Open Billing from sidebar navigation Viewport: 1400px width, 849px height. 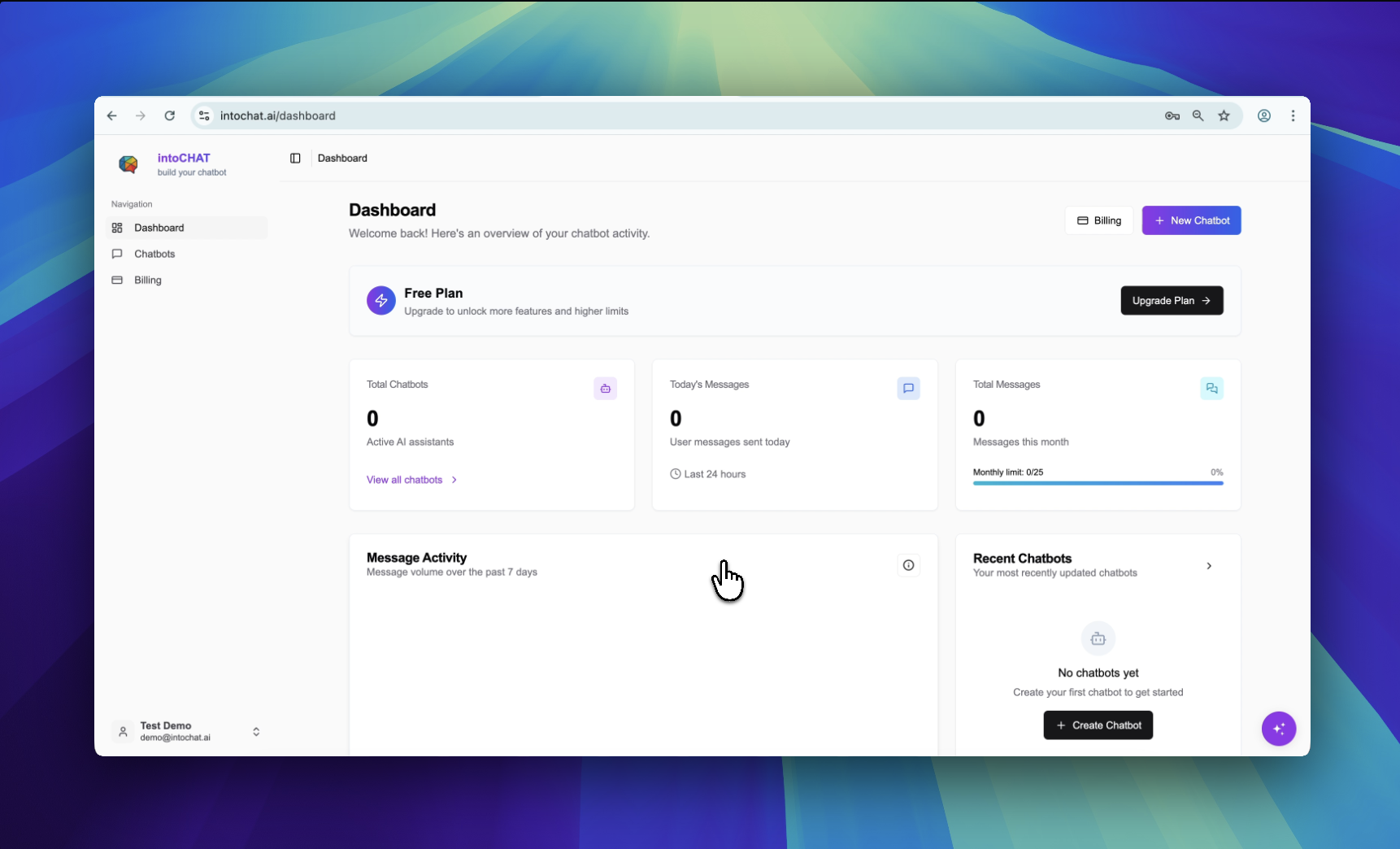click(148, 280)
